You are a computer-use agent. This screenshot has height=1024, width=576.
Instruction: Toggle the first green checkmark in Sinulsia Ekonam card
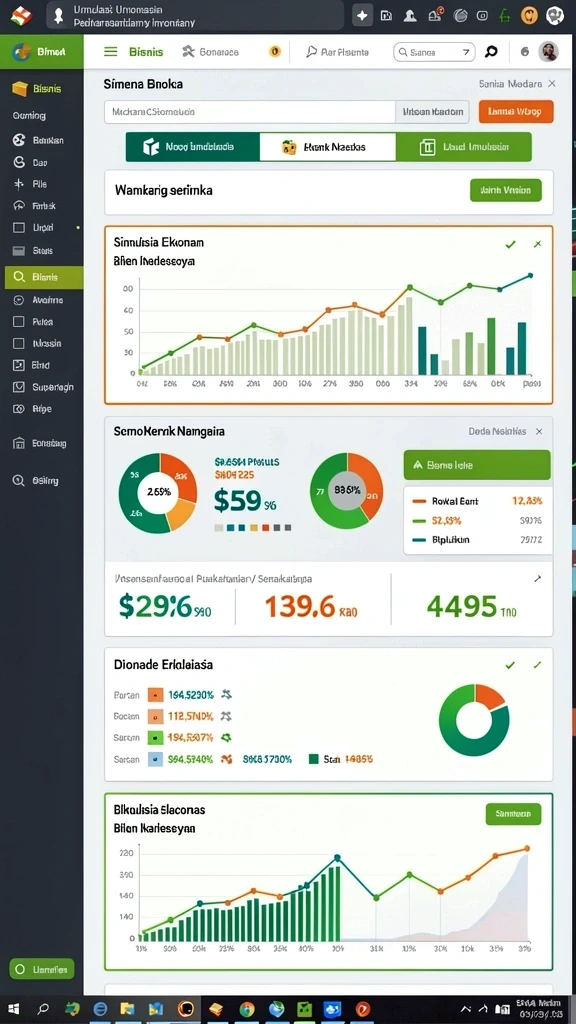[x=511, y=244]
